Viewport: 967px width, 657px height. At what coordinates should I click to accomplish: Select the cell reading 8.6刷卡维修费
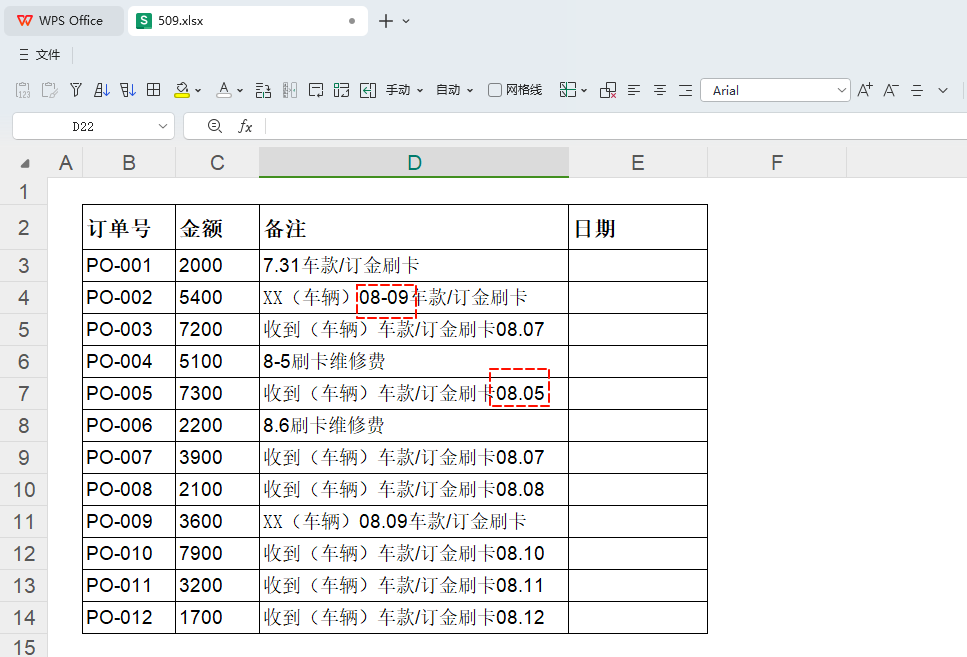pos(414,426)
